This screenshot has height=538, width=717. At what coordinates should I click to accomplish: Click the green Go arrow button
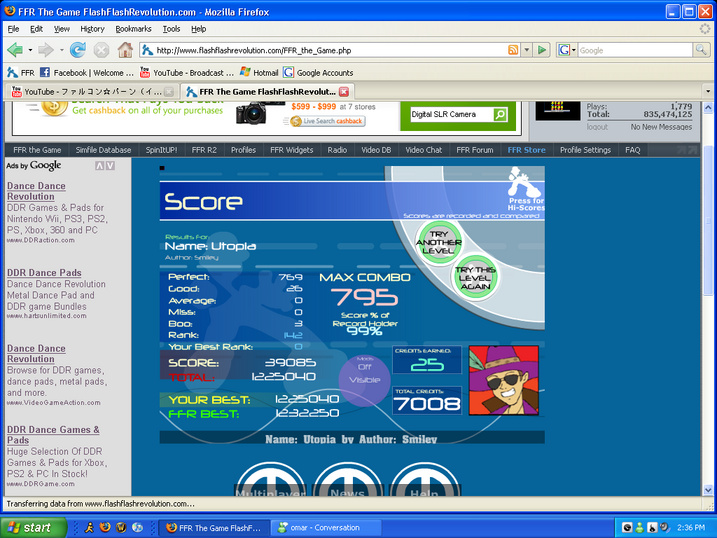(542, 50)
